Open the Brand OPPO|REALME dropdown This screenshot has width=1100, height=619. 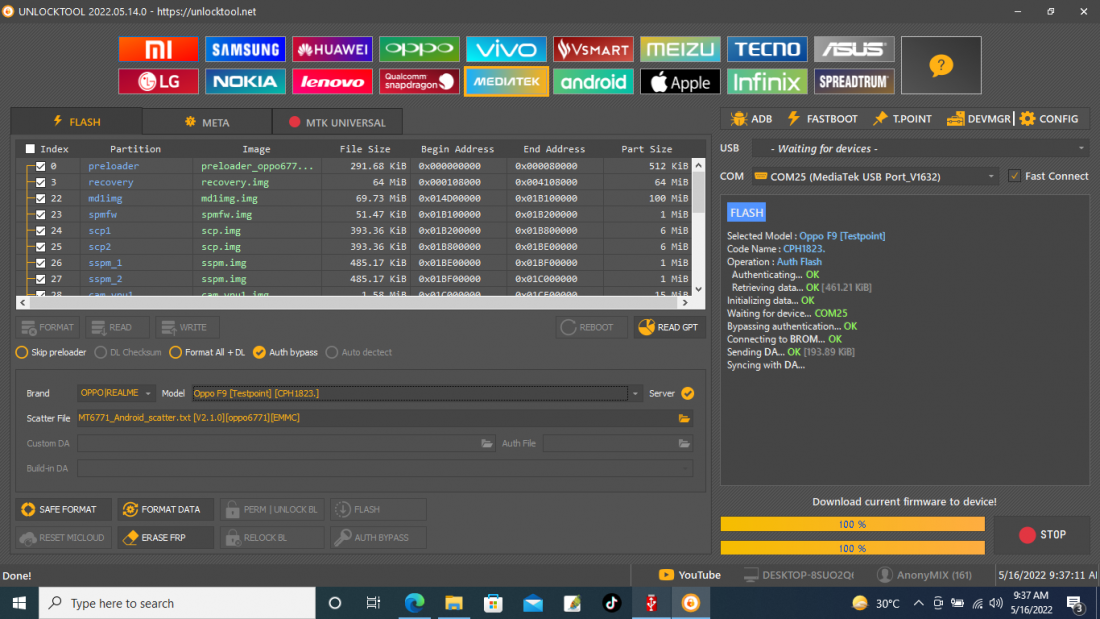(116, 393)
